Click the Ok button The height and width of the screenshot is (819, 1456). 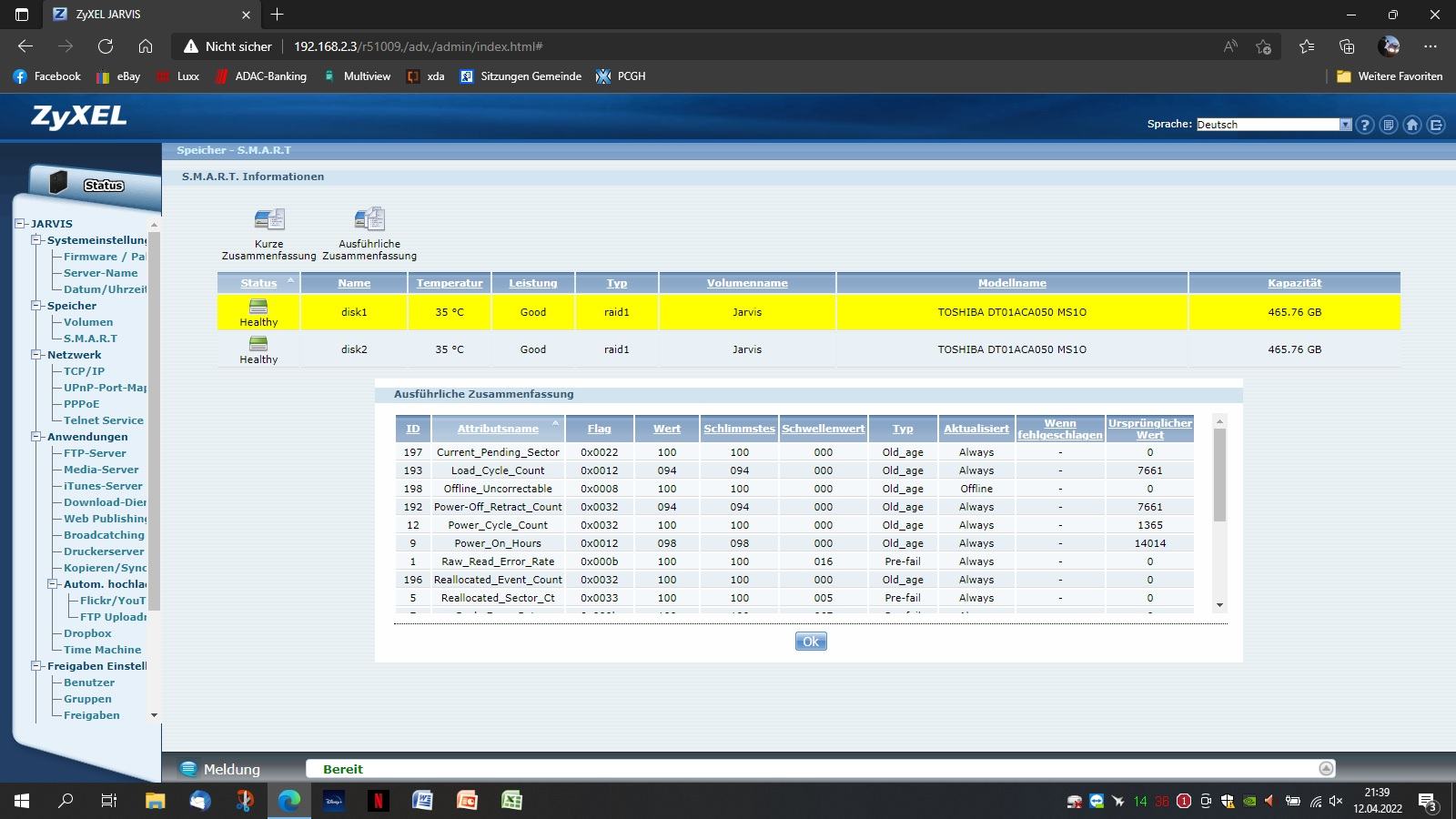pyautogui.click(x=811, y=642)
